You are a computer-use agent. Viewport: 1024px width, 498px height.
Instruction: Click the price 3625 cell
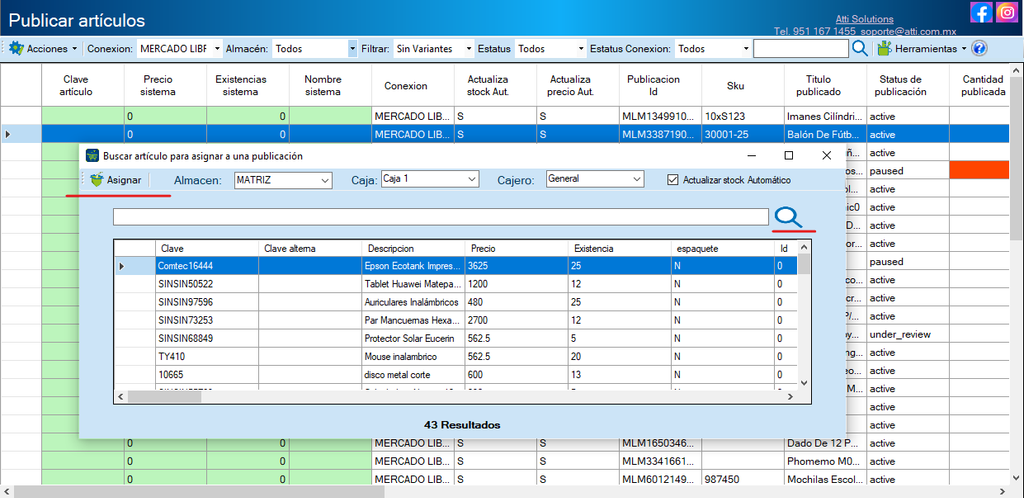pos(517,266)
